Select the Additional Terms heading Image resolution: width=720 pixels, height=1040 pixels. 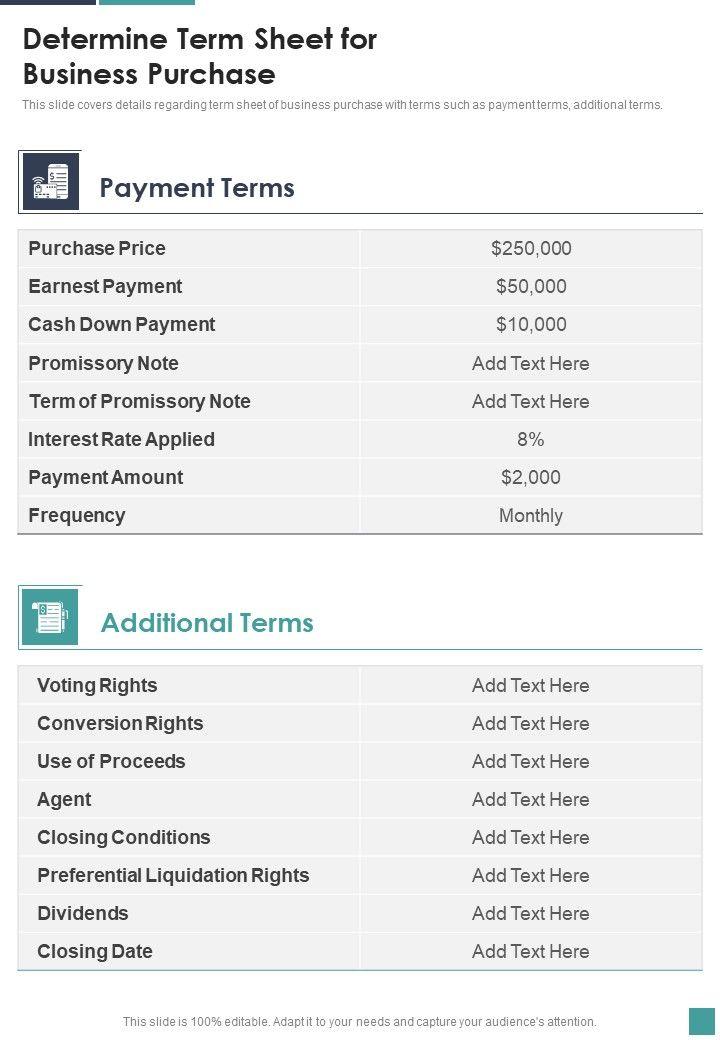(207, 623)
